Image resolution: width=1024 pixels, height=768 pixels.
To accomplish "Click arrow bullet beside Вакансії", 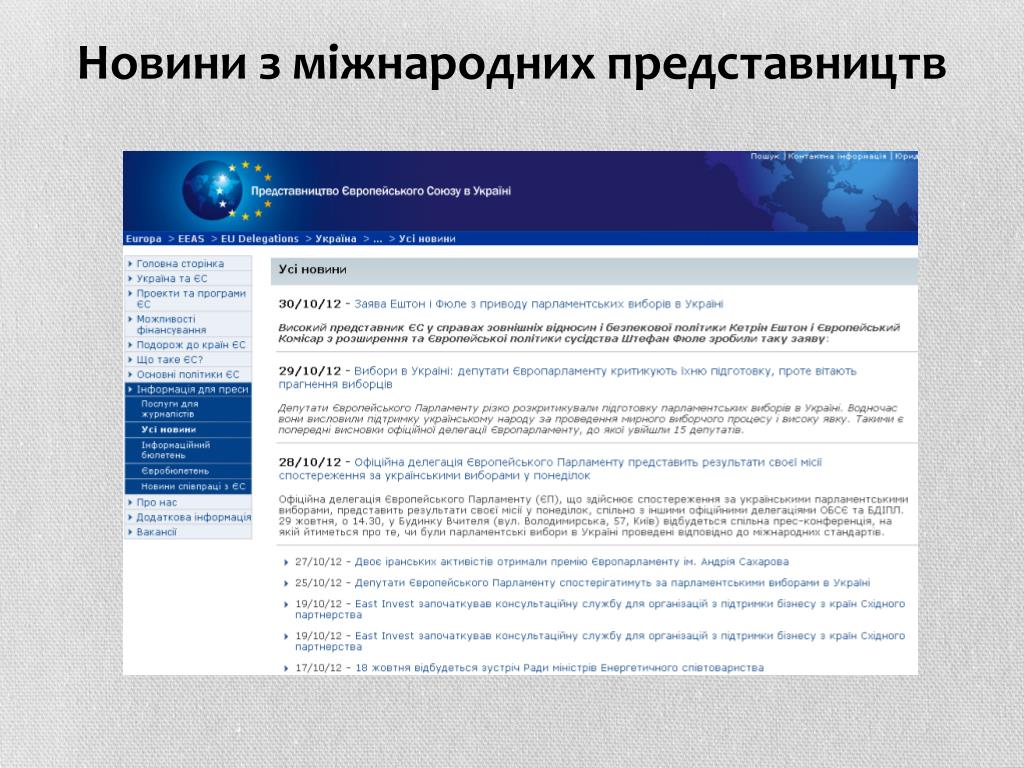I will tap(130, 533).
